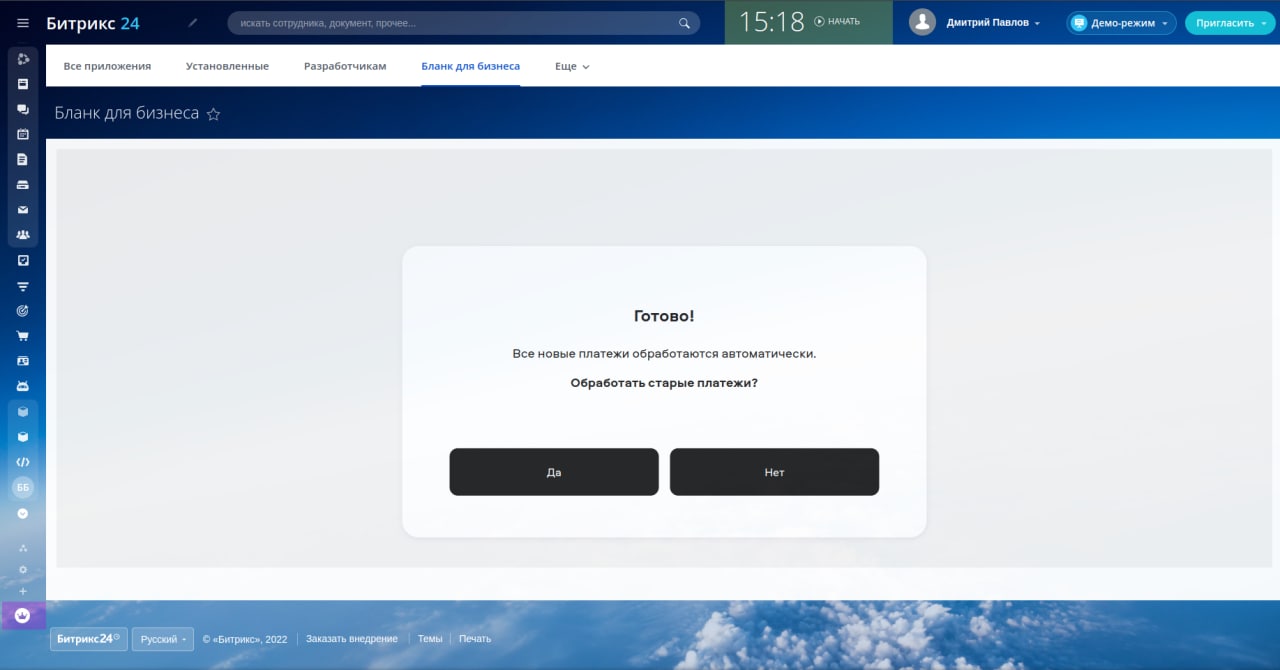This screenshot has width=1280, height=670.
Task: Click the Печать link in footer
Action: [x=475, y=639]
